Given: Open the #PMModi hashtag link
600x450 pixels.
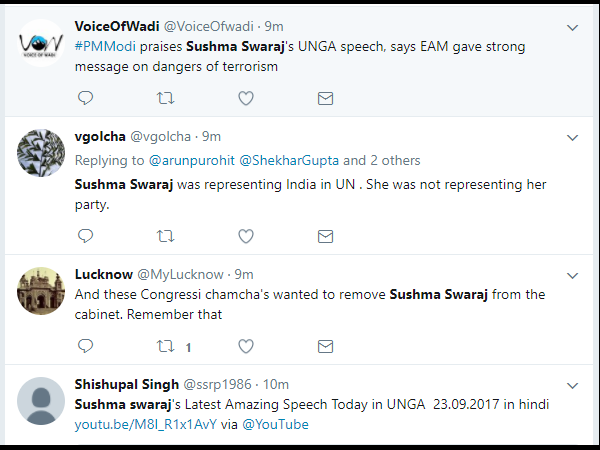Looking at the screenshot, I should (108, 46).
